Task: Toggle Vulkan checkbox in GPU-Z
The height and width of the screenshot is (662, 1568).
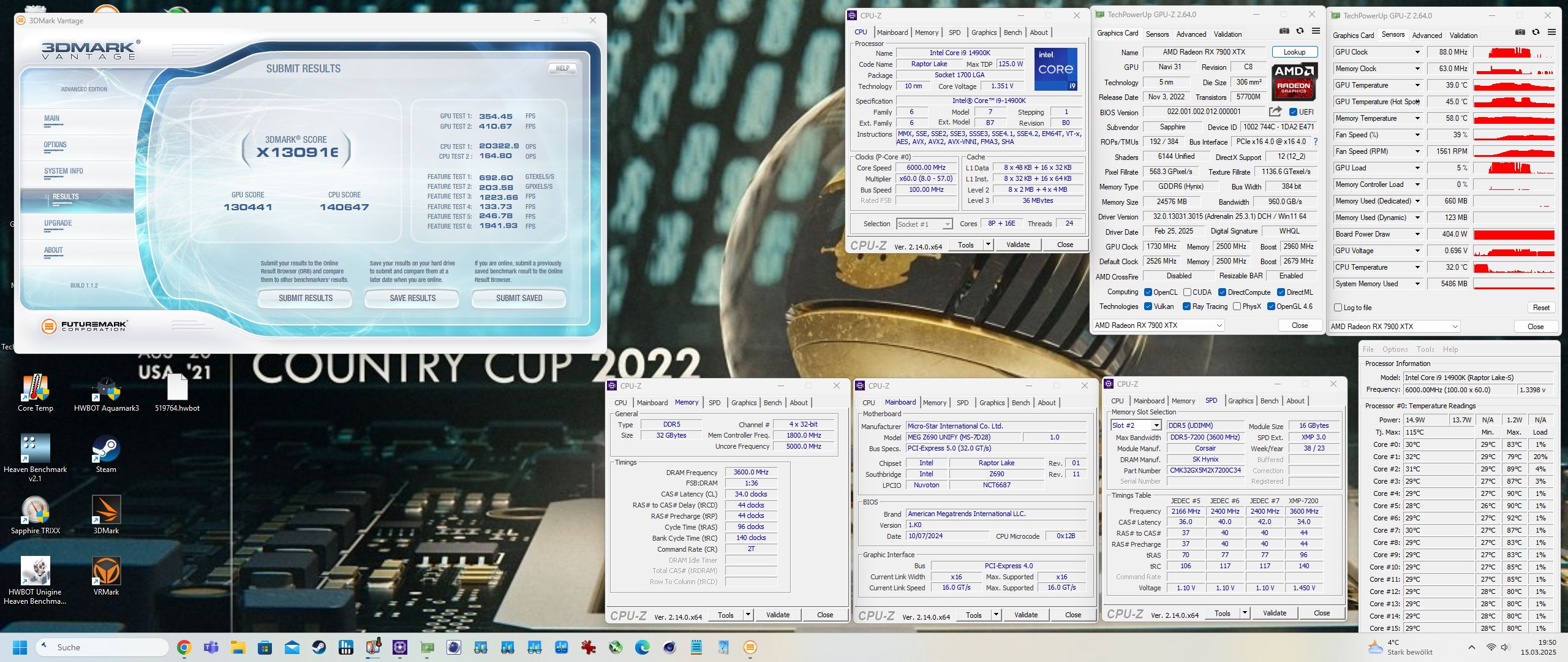Action: [x=1148, y=306]
